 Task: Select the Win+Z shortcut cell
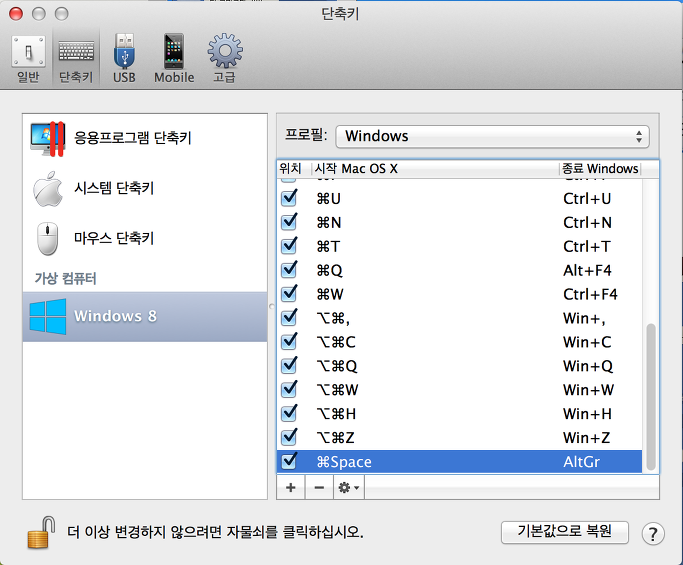coord(586,438)
